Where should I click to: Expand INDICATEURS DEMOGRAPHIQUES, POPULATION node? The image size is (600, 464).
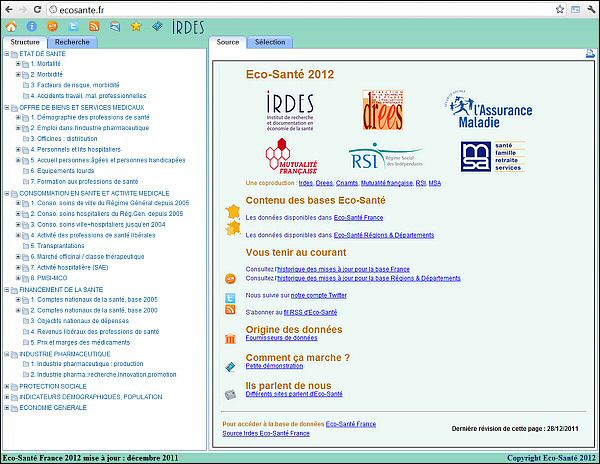click(7, 397)
